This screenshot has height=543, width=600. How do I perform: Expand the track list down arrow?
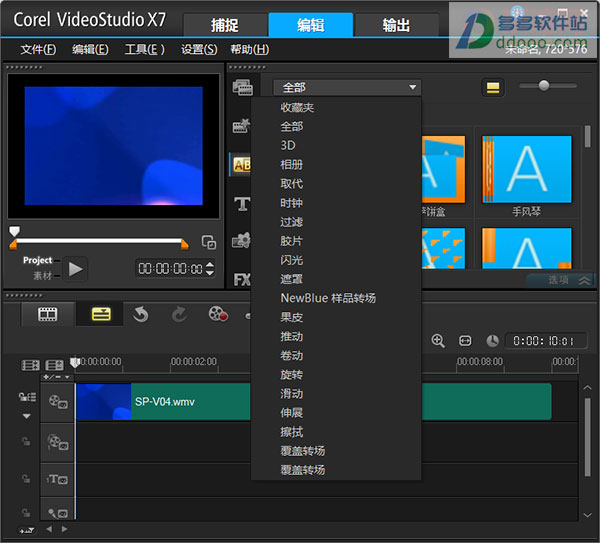tap(26, 416)
